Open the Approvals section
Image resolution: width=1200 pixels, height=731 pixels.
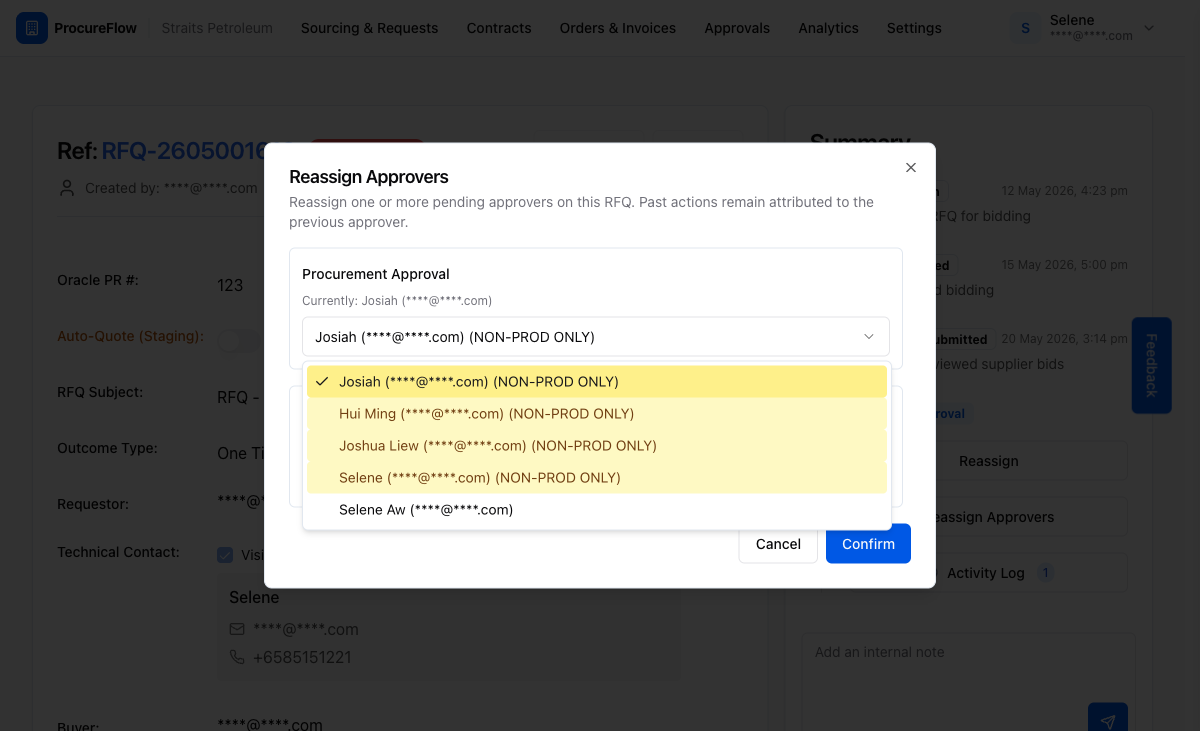pyautogui.click(x=737, y=28)
